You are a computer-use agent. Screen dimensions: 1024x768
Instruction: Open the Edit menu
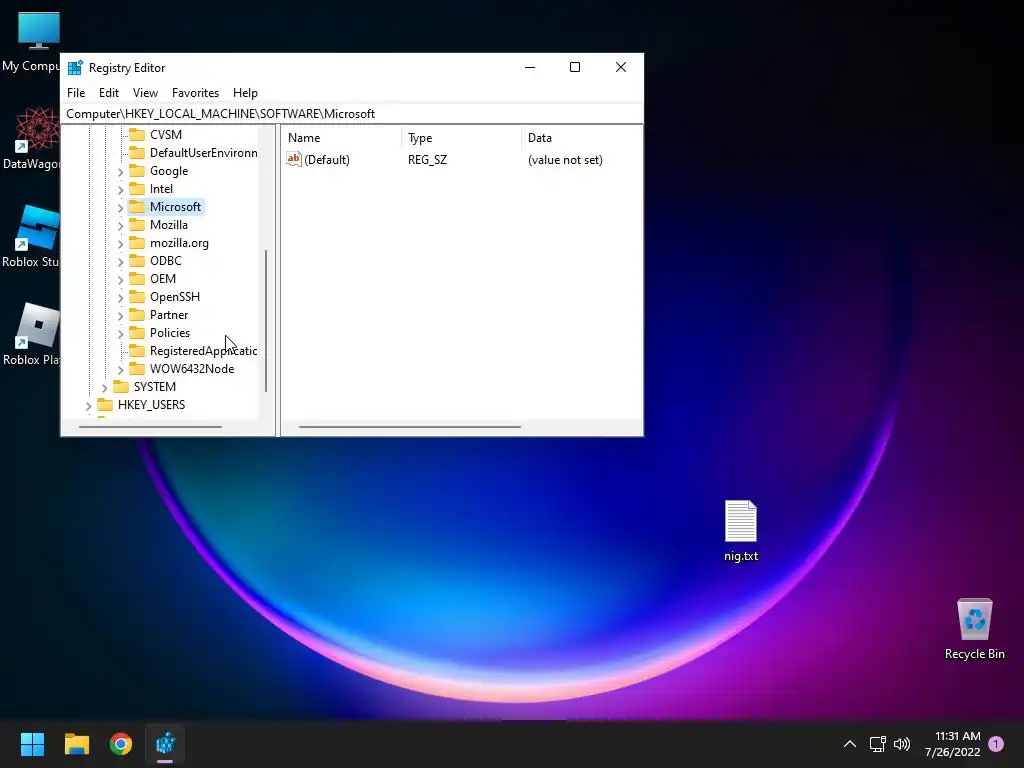pyautogui.click(x=108, y=93)
